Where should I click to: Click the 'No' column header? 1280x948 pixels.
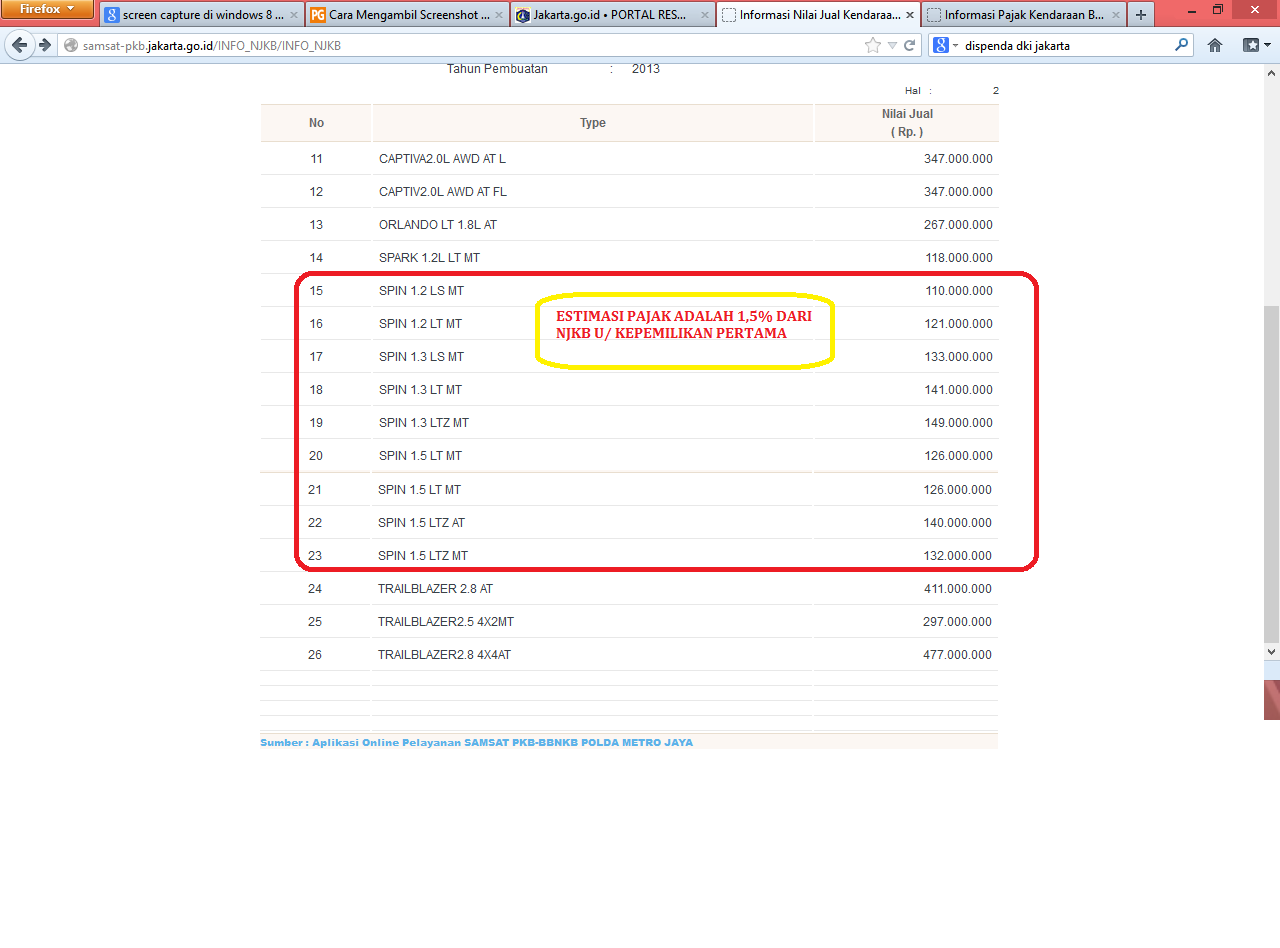316,123
